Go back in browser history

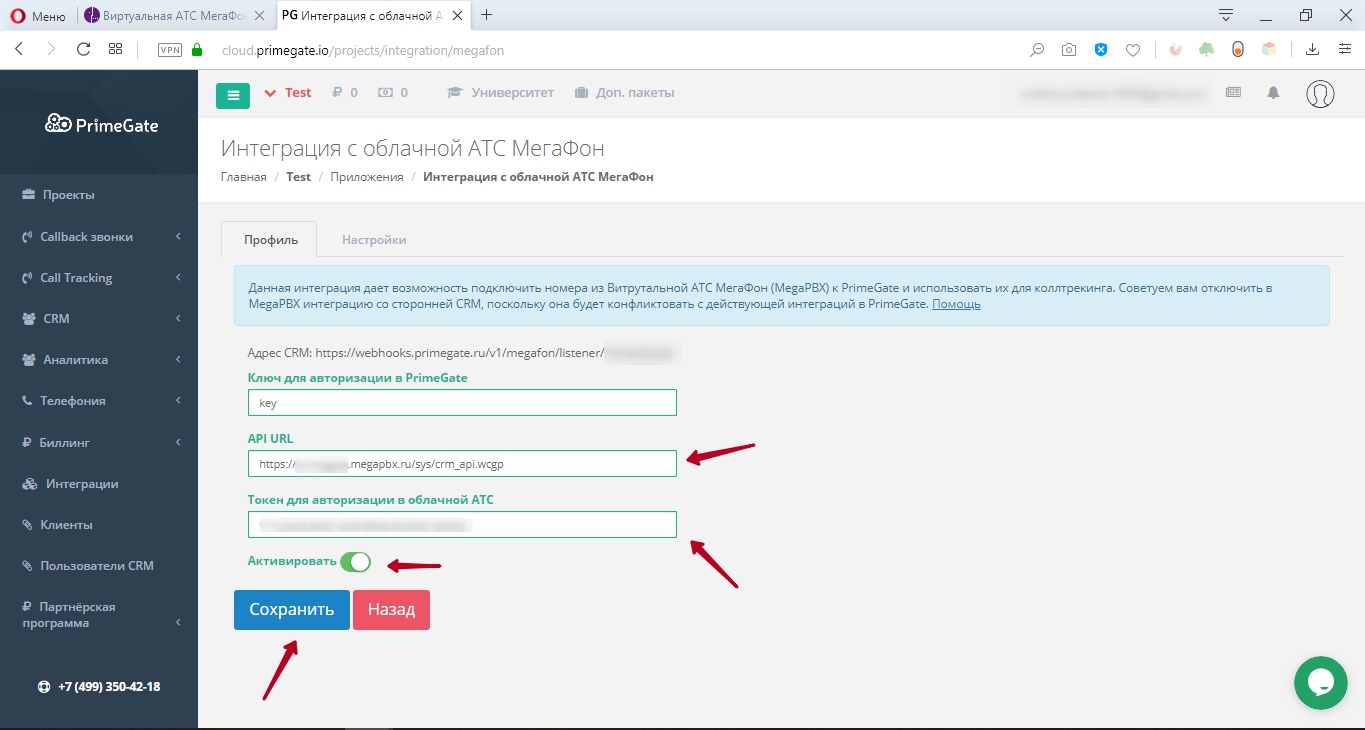click(20, 49)
